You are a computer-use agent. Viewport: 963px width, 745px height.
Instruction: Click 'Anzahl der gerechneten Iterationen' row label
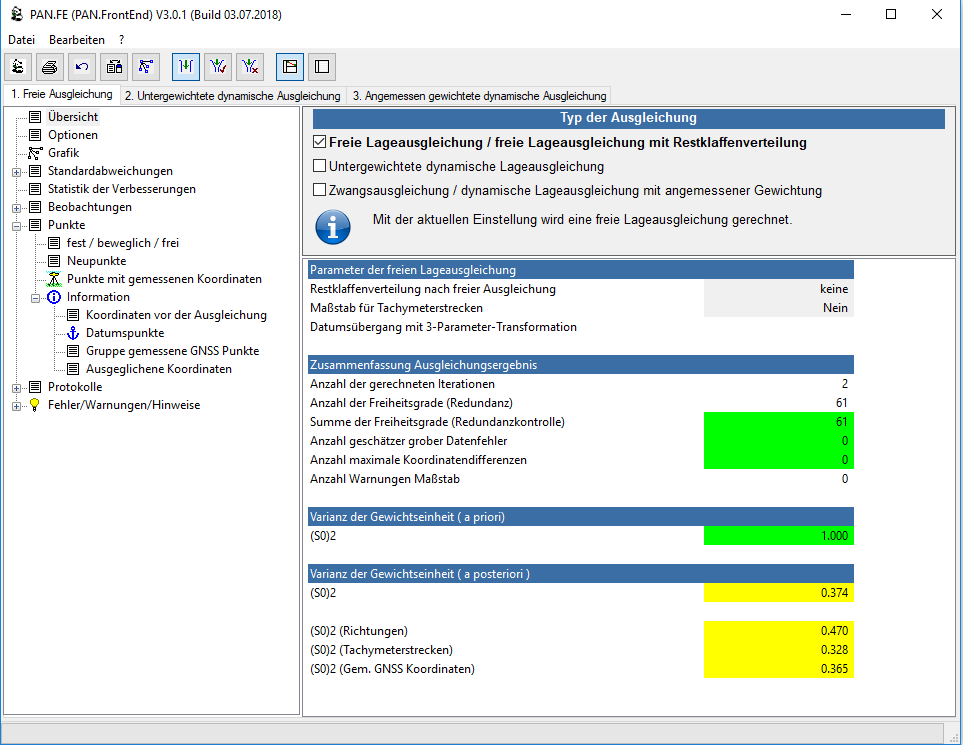tap(402, 384)
